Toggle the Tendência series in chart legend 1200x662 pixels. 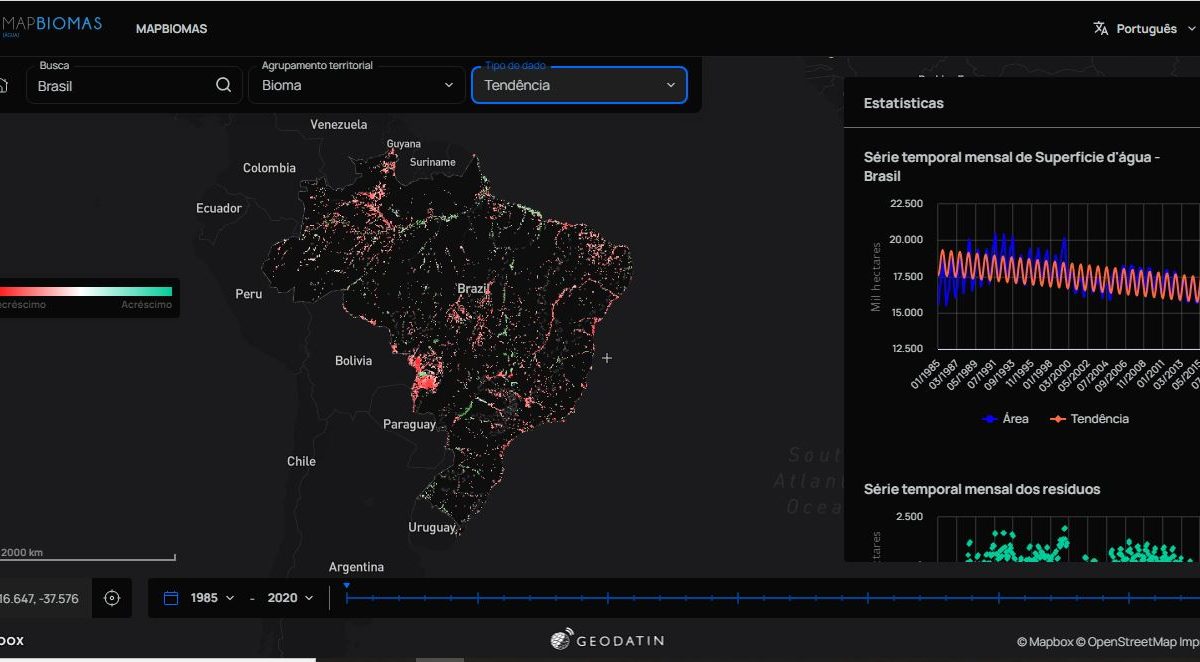[1089, 419]
